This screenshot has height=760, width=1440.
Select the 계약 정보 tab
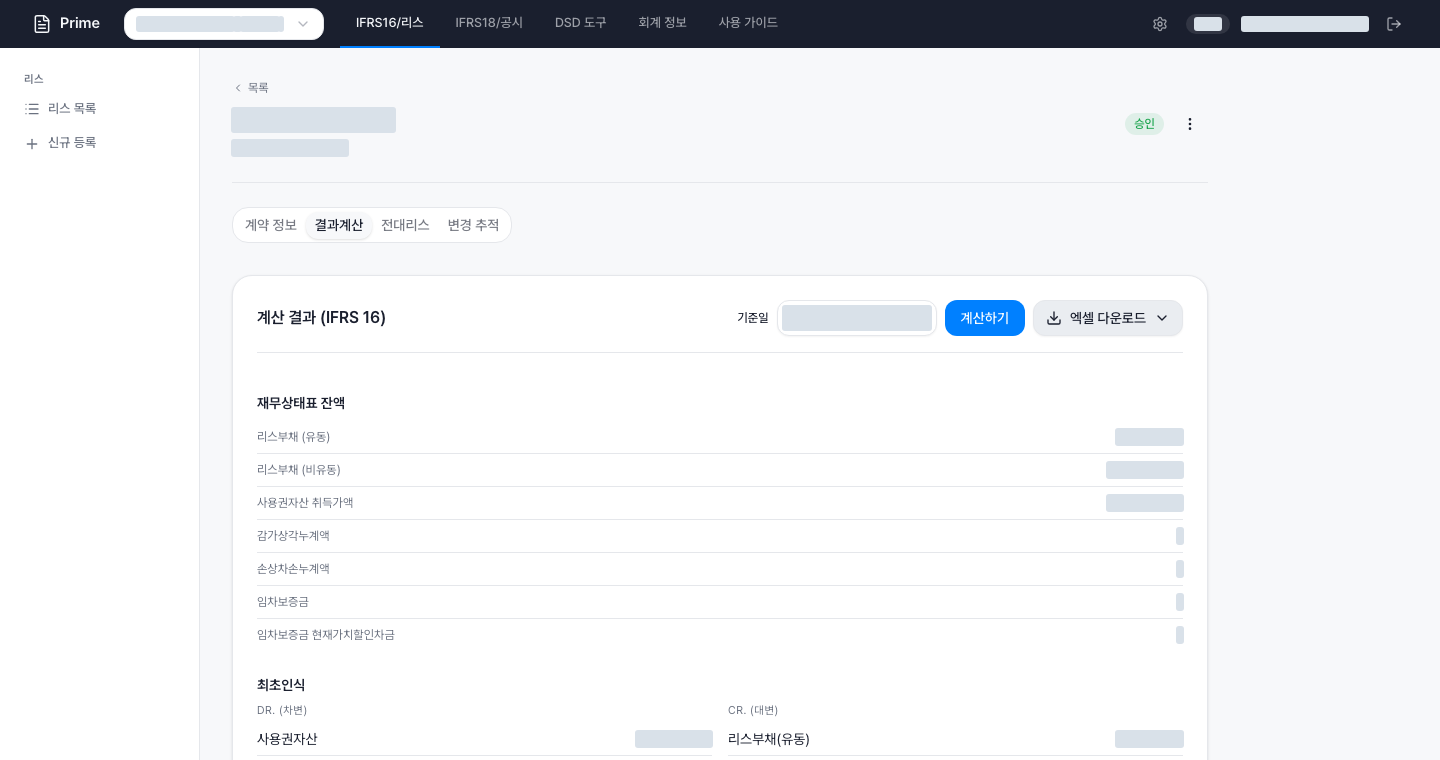pos(271,225)
